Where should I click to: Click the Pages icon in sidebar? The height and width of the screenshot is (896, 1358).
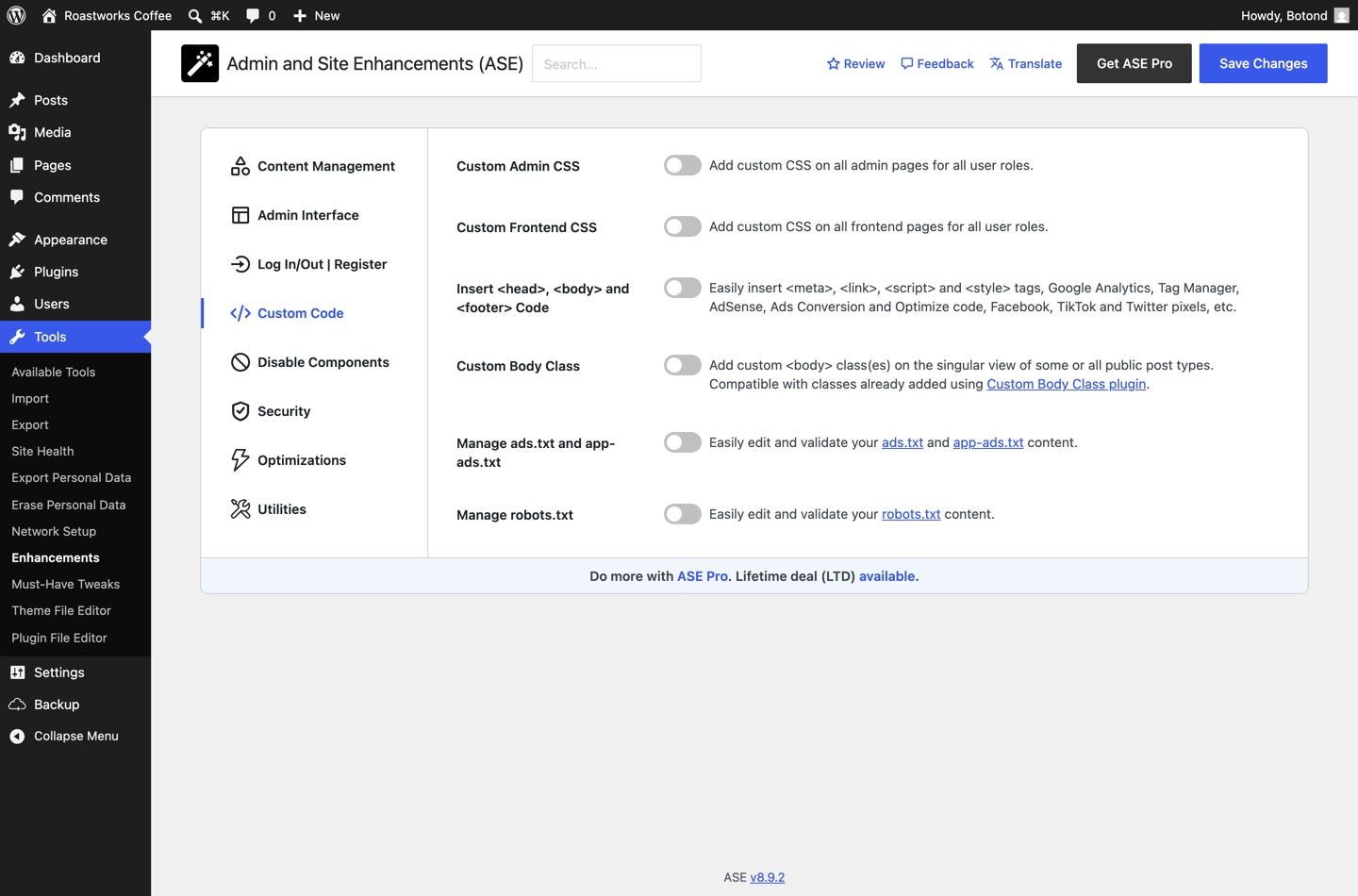17,165
